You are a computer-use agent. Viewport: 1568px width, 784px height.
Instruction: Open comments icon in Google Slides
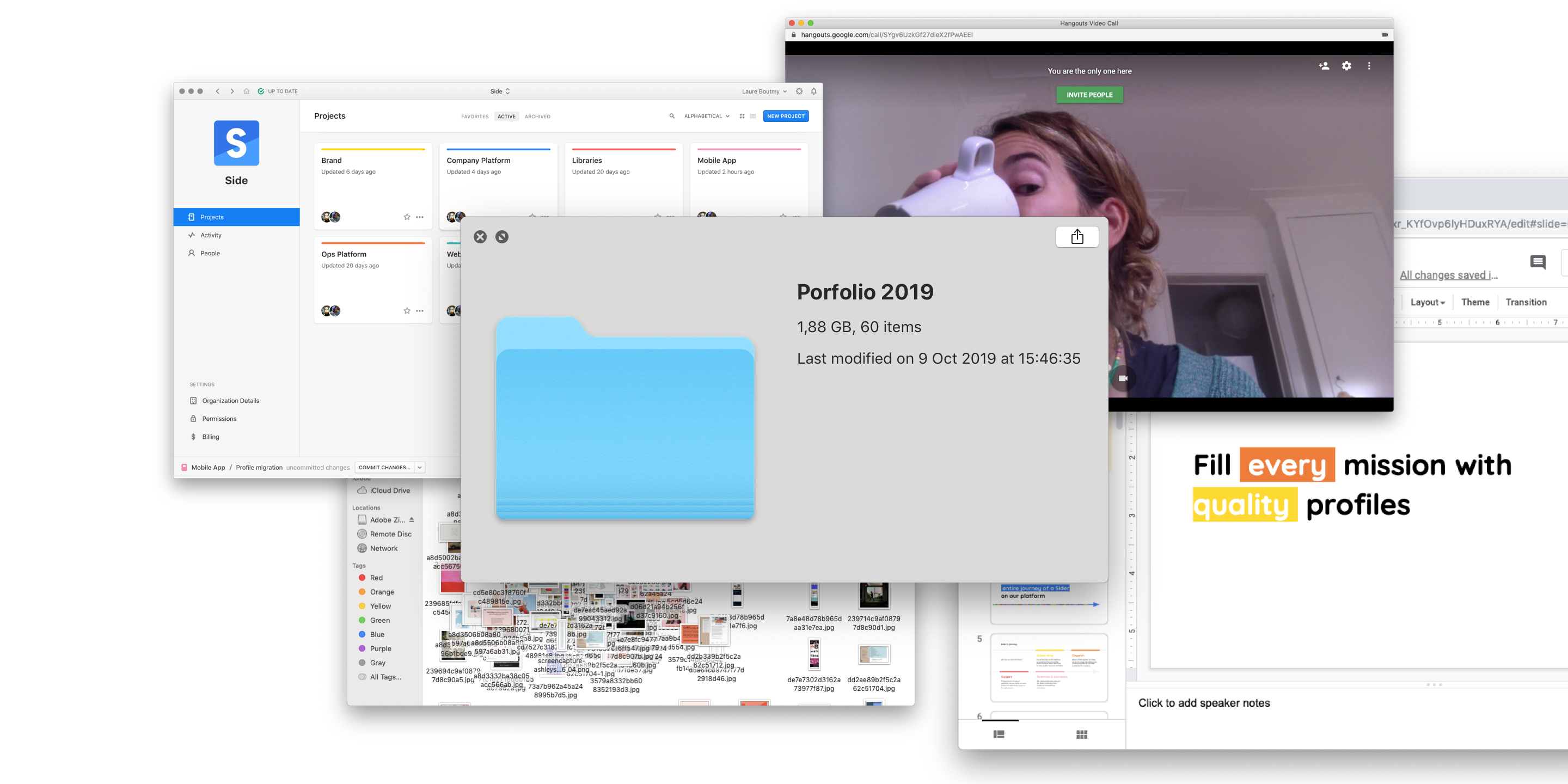click(x=1538, y=262)
